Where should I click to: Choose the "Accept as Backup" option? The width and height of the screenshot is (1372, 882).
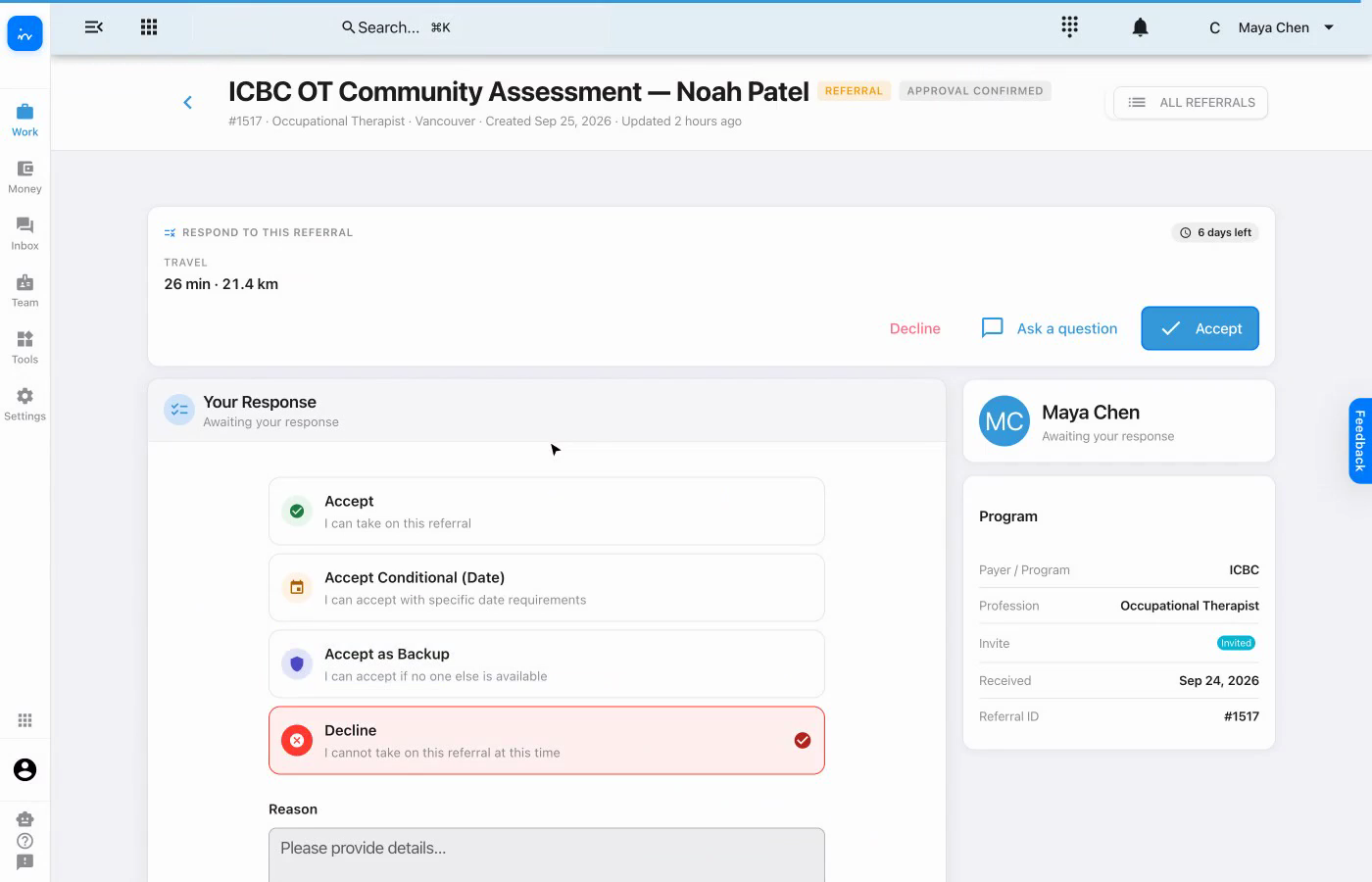pos(547,664)
